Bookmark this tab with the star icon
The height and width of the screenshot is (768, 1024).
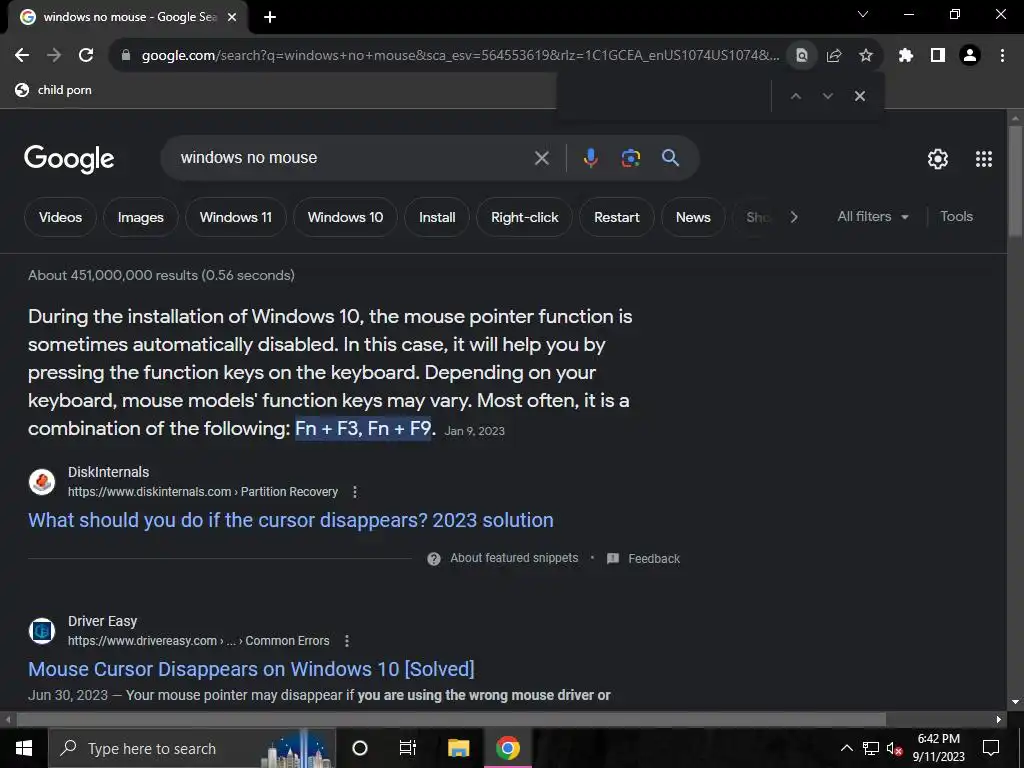(866, 56)
